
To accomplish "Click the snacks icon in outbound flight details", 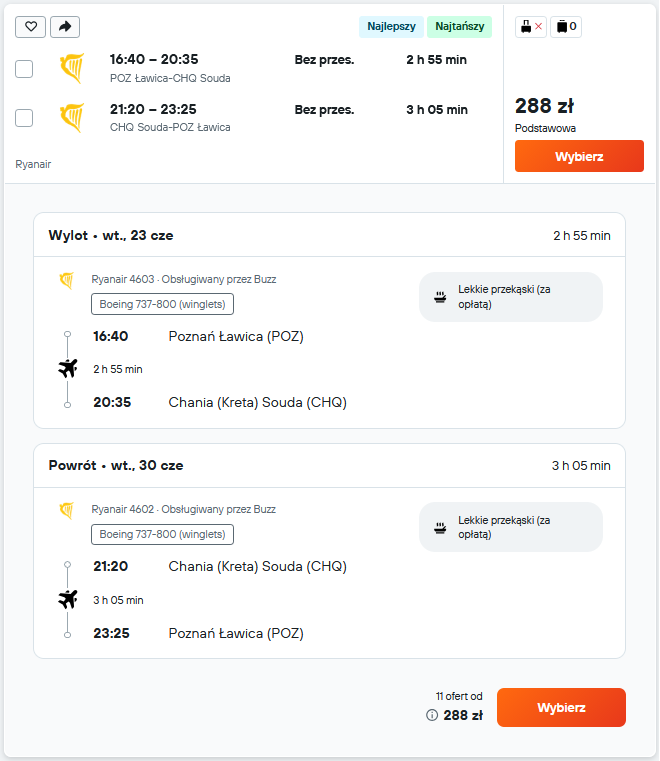I will (440, 297).
